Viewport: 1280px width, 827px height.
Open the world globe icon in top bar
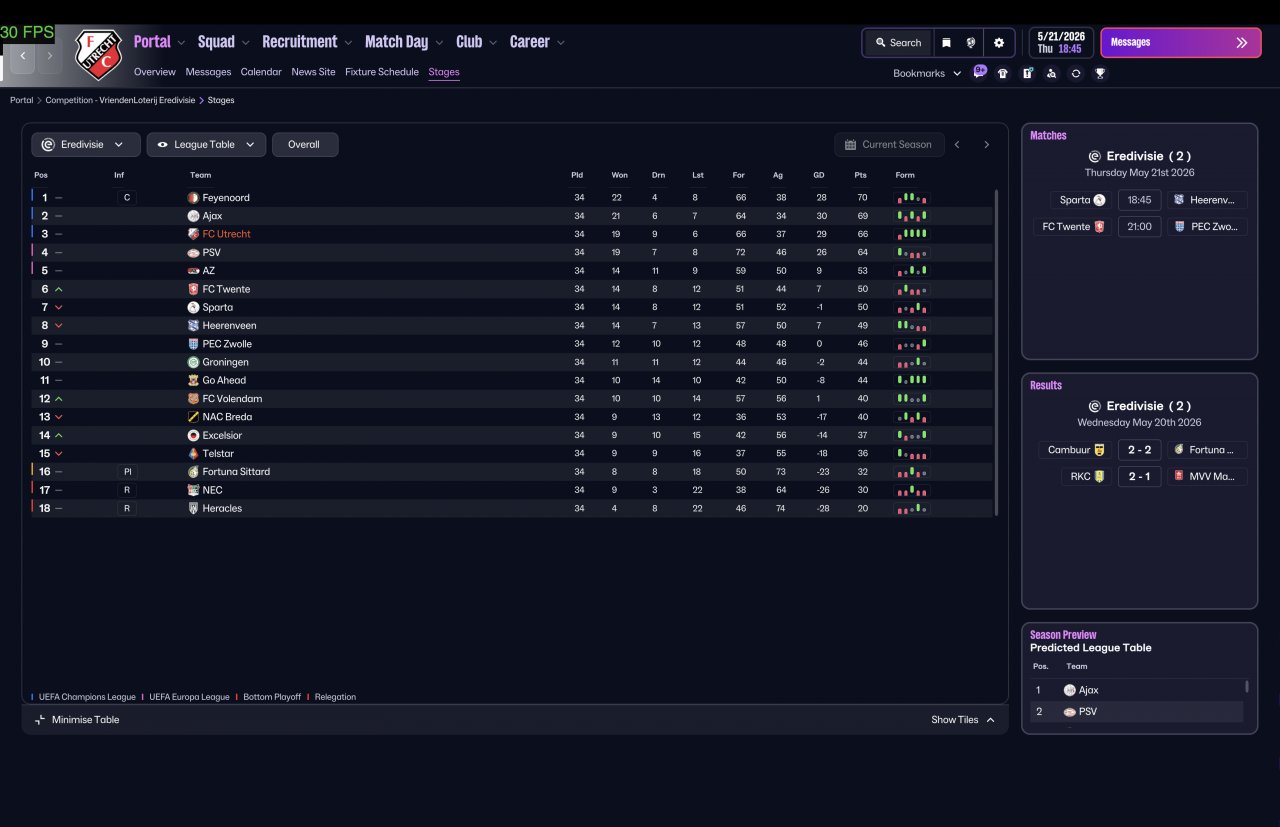click(971, 43)
